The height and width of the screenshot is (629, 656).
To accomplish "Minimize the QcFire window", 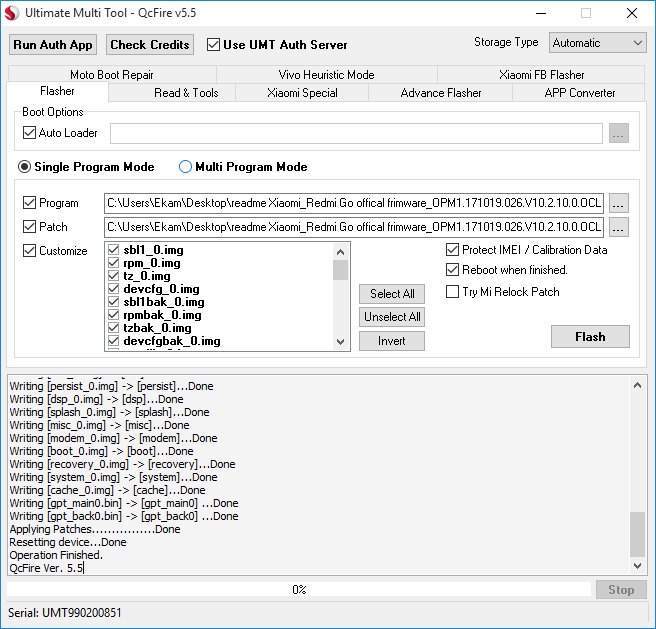I will pyautogui.click(x=541, y=13).
